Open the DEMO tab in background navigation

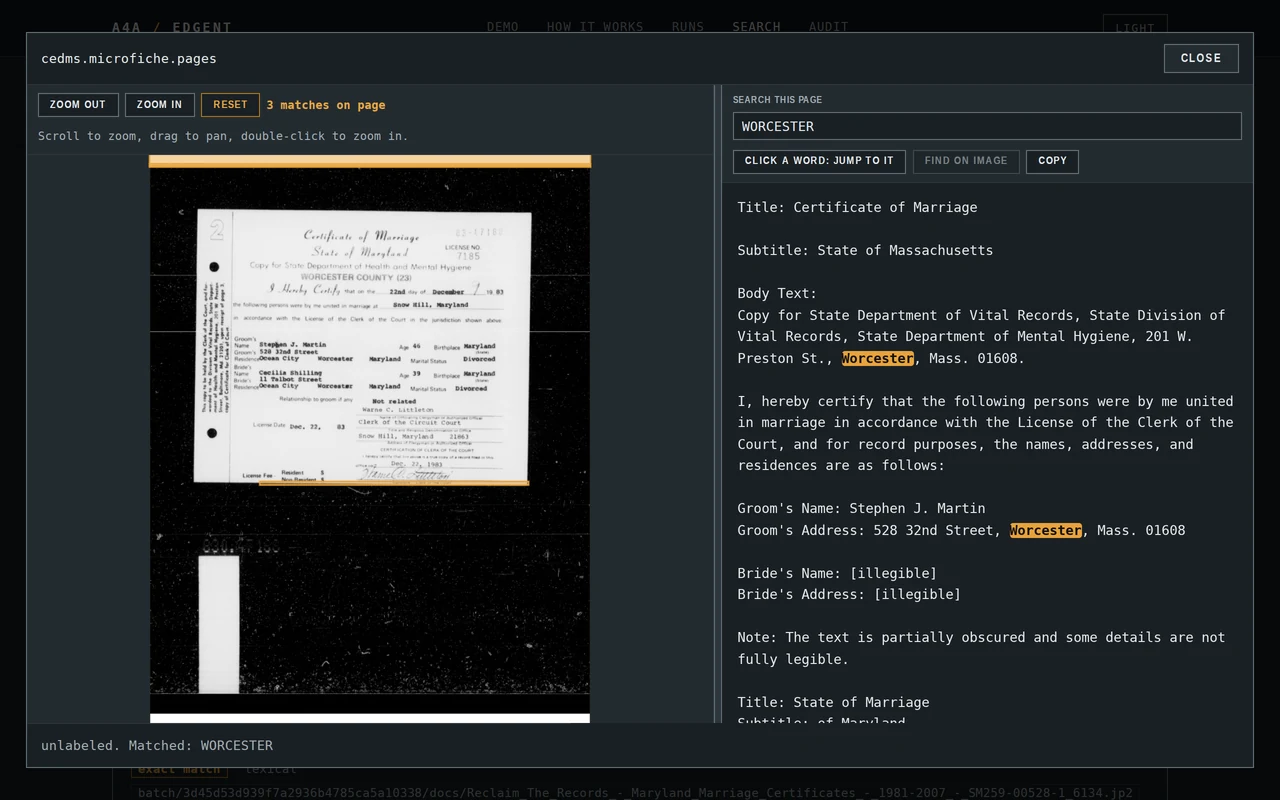503,27
